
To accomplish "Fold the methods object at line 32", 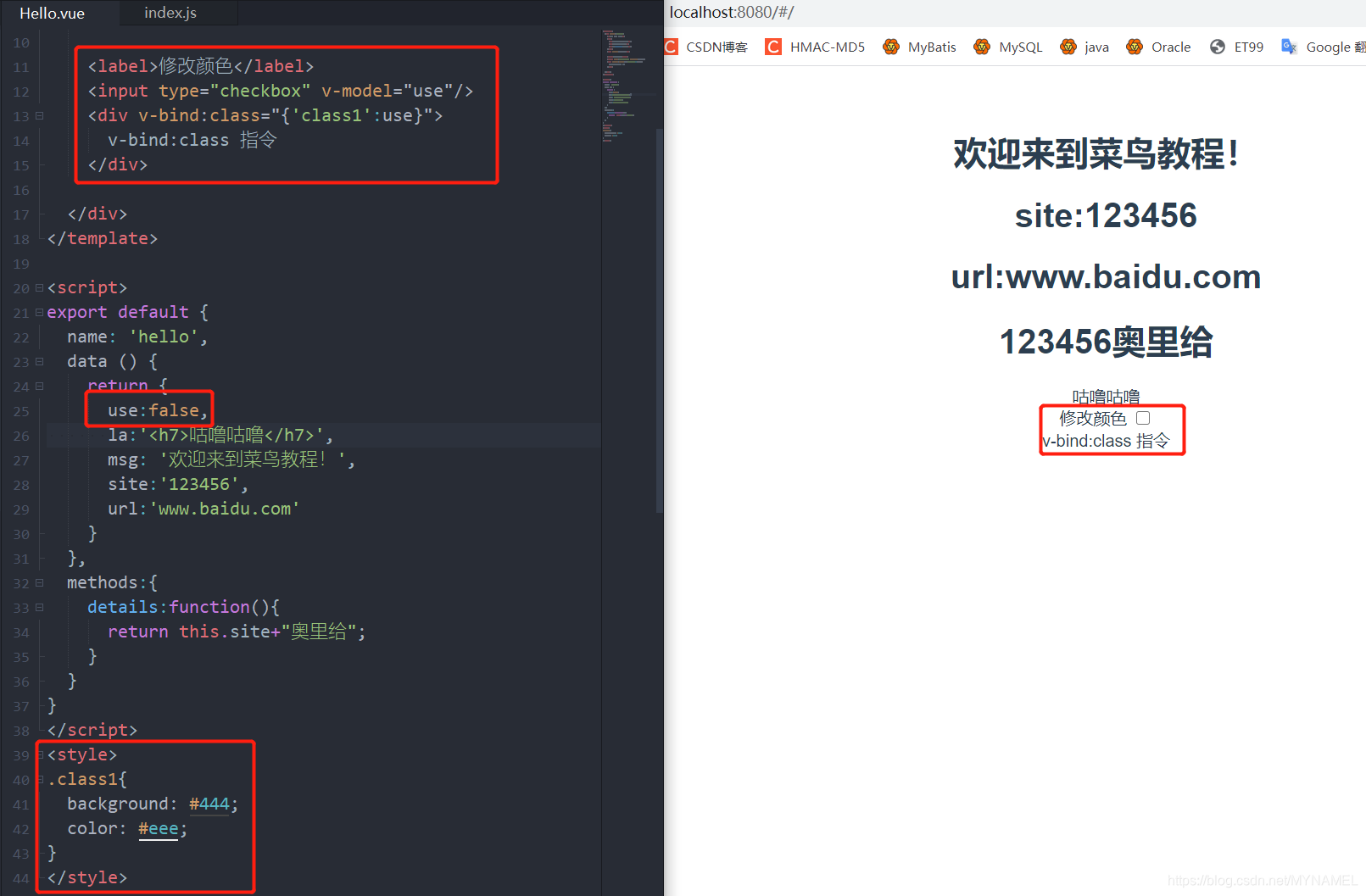I will tap(39, 582).
